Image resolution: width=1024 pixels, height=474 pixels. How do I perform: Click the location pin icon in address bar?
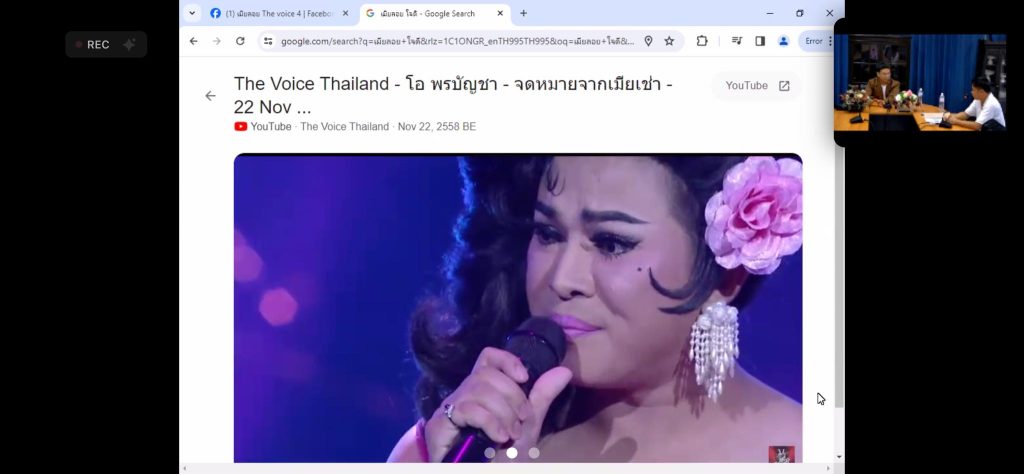[648, 41]
